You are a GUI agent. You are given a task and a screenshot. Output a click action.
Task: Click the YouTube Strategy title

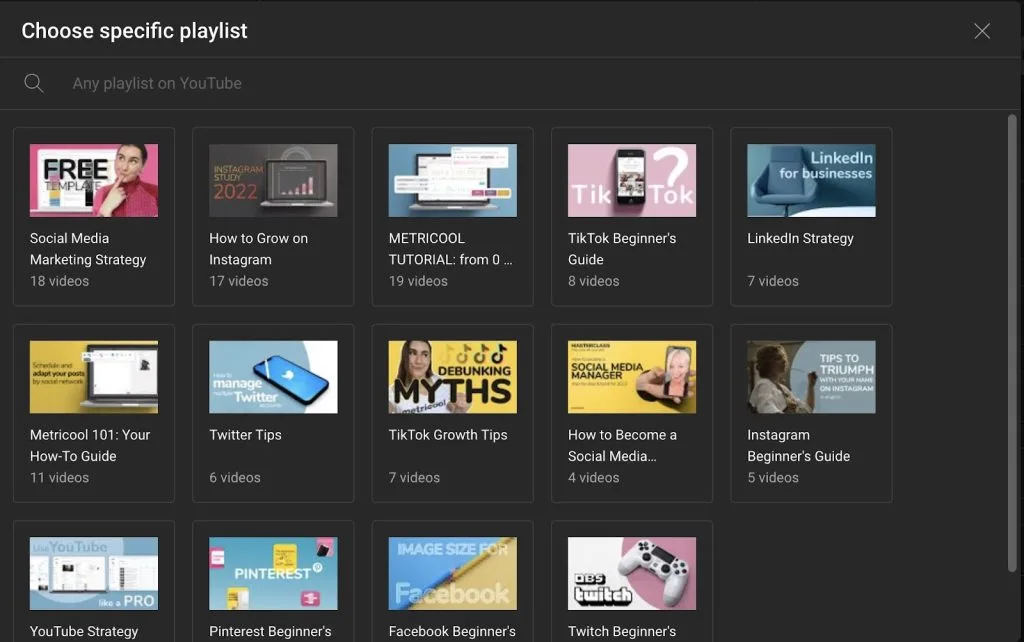point(84,632)
